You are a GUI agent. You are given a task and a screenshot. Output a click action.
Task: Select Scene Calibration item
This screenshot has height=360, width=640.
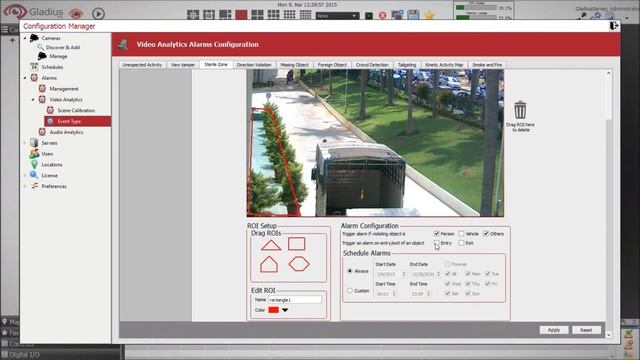coord(76,110)
